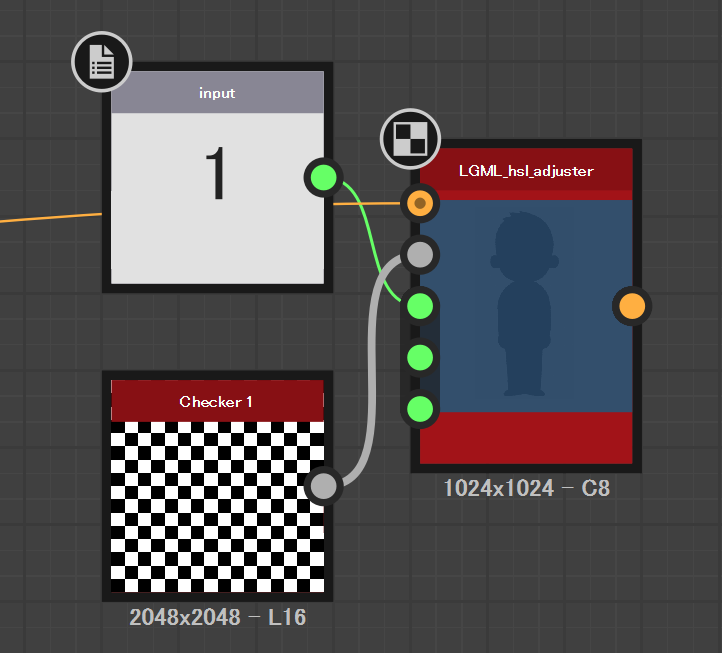This screenshot has width=722, height=653.
Task: Select the orange wire entering the input node
Action: (50, 217)
